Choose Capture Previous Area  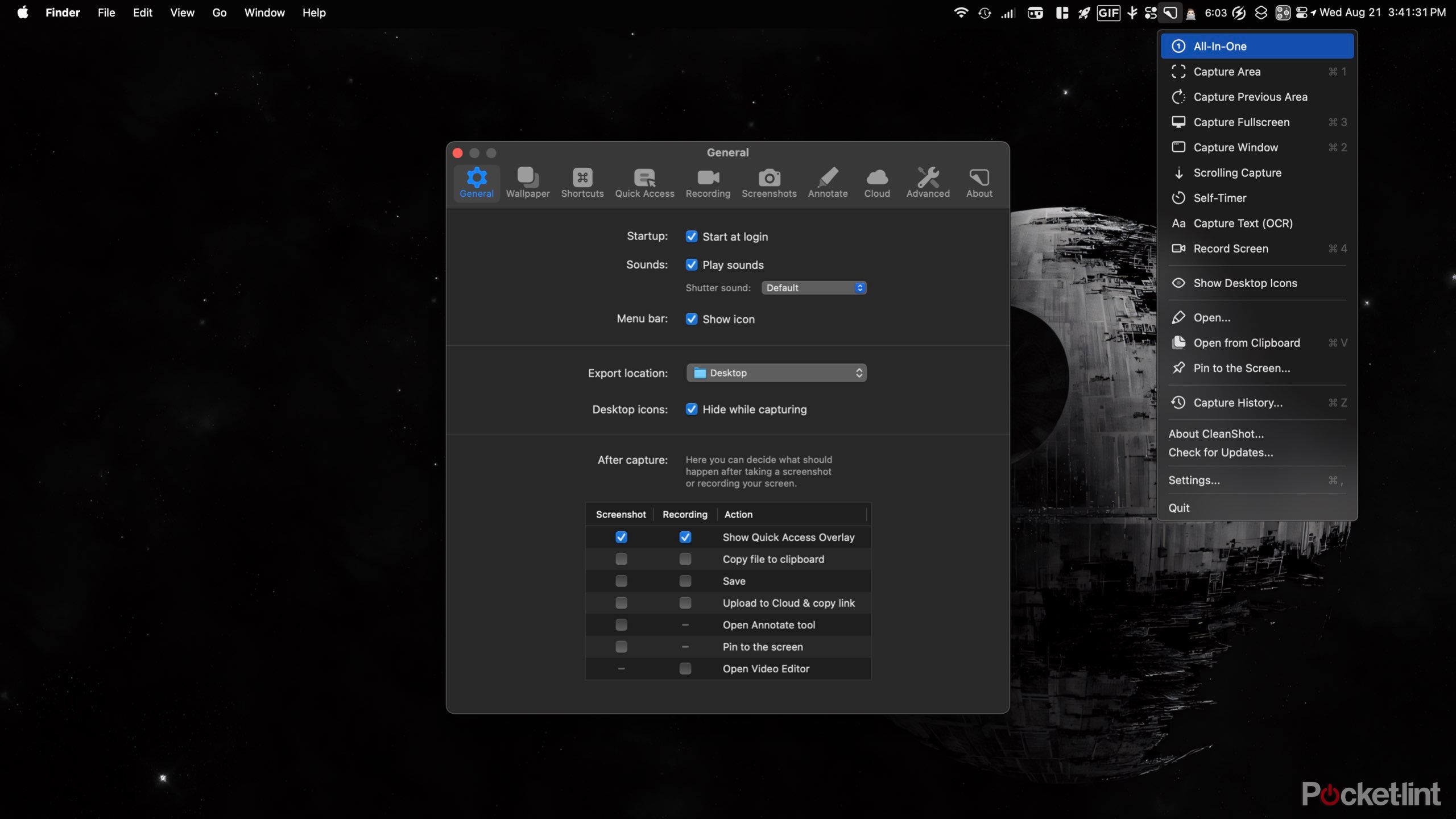(1257, 97)
